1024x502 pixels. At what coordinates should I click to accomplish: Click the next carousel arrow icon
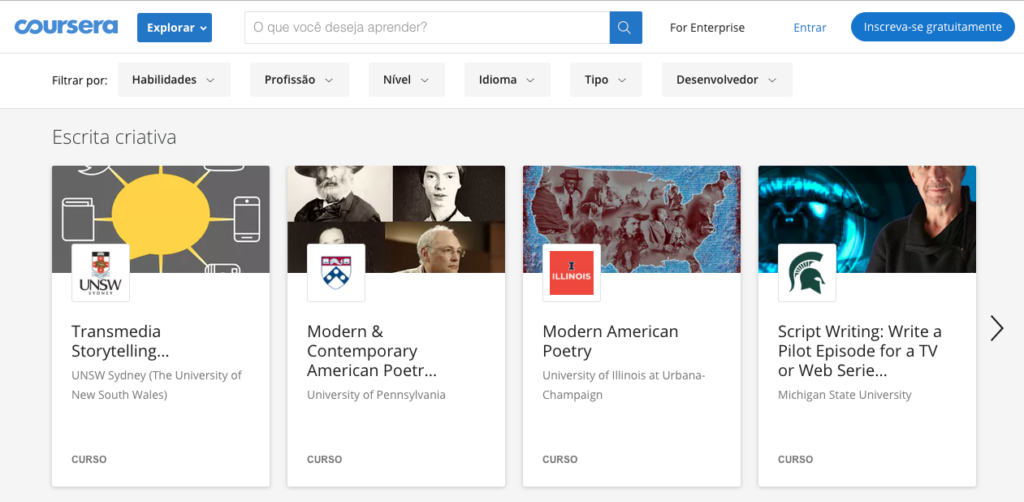pos(997,328)
